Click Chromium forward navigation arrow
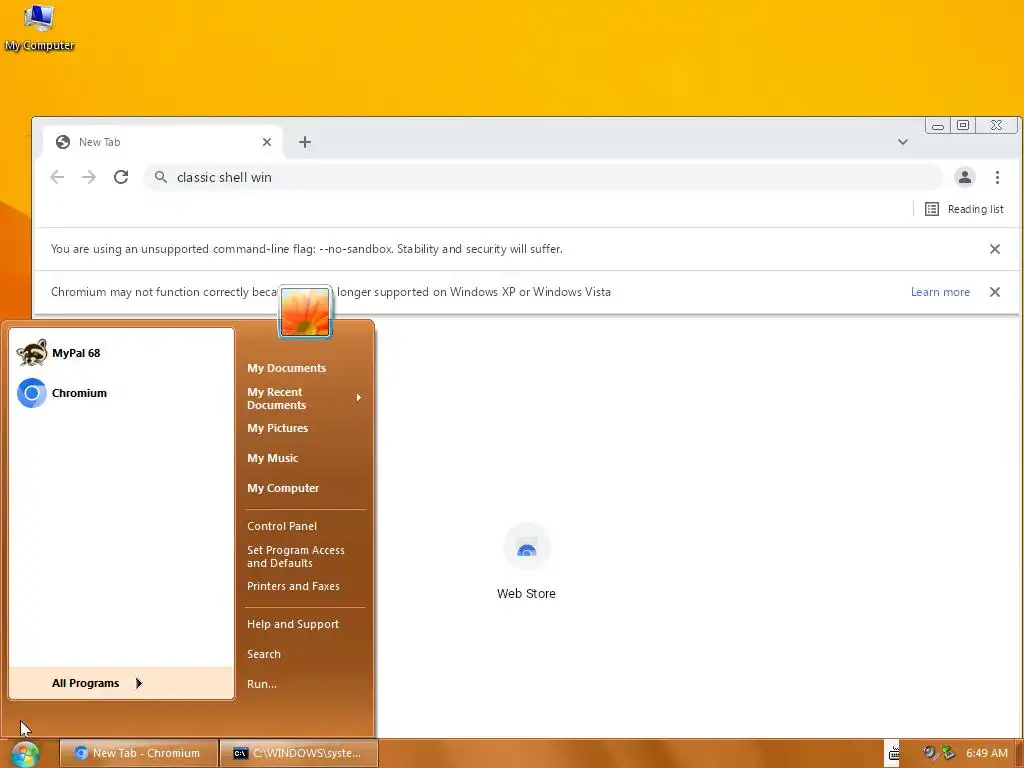 point(89,177)
